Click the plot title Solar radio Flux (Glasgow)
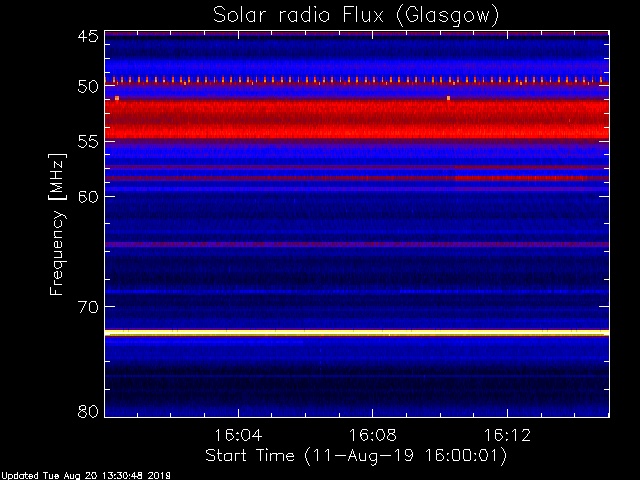 [356, 15]
